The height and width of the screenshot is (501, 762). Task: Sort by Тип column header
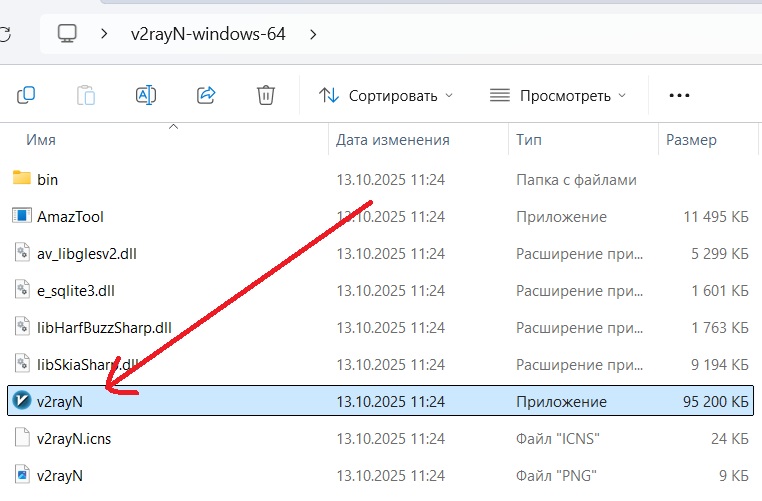528,140
